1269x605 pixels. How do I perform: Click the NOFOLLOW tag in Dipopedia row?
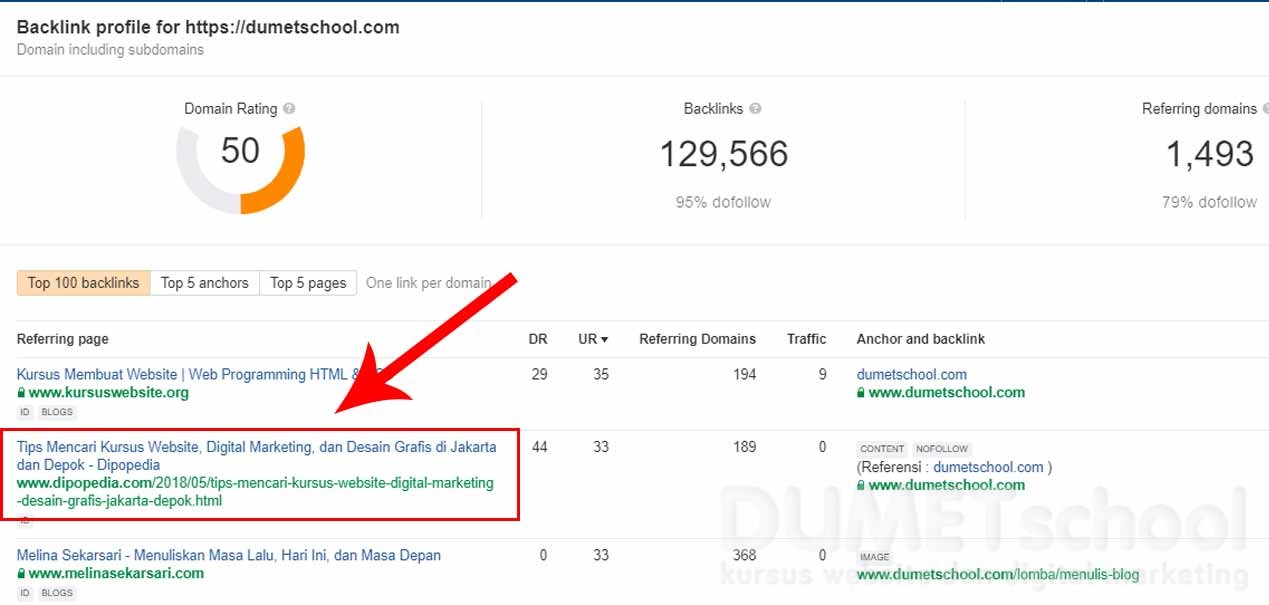[942, 449]
